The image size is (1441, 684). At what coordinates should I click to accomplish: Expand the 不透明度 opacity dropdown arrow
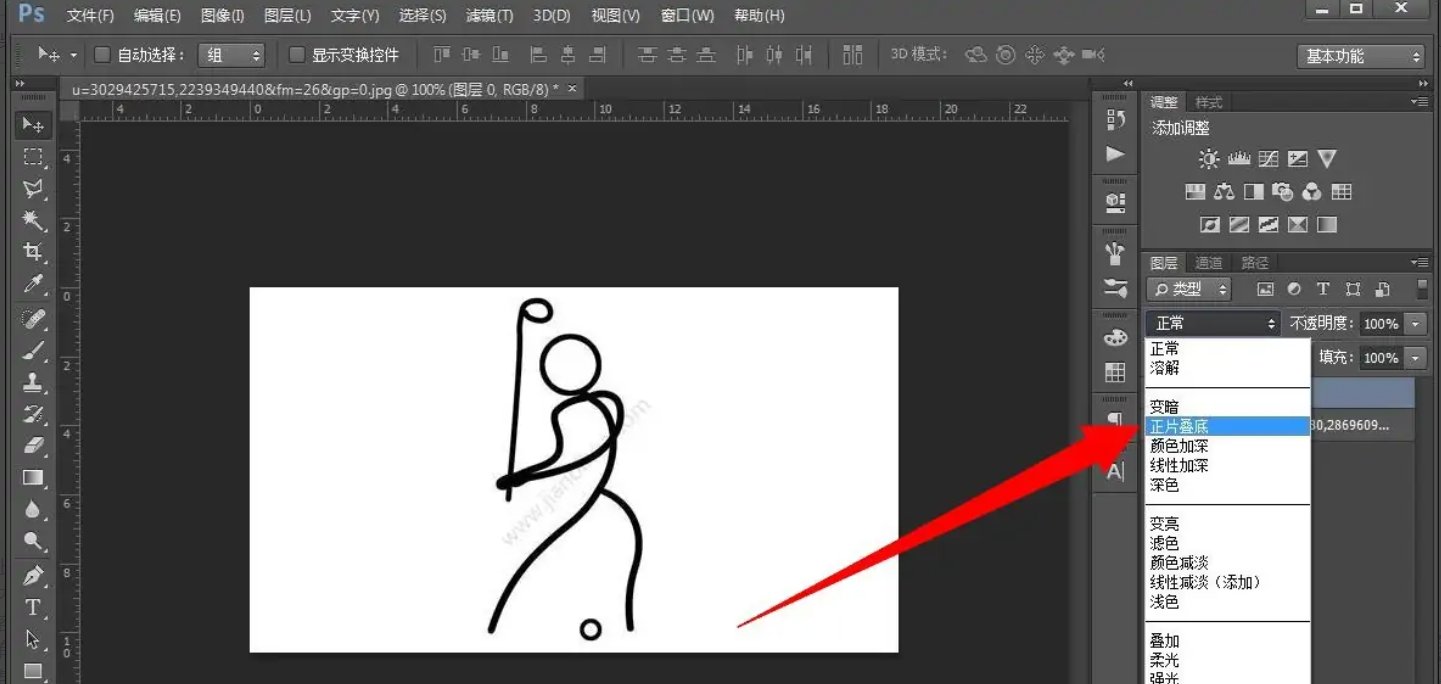1415,324
